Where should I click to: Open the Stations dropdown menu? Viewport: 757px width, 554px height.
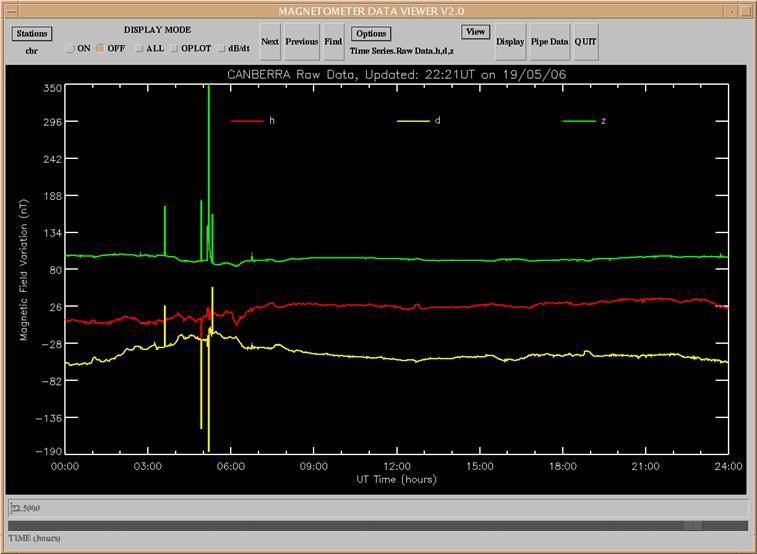pyautogui.click(x=32, y=33)
